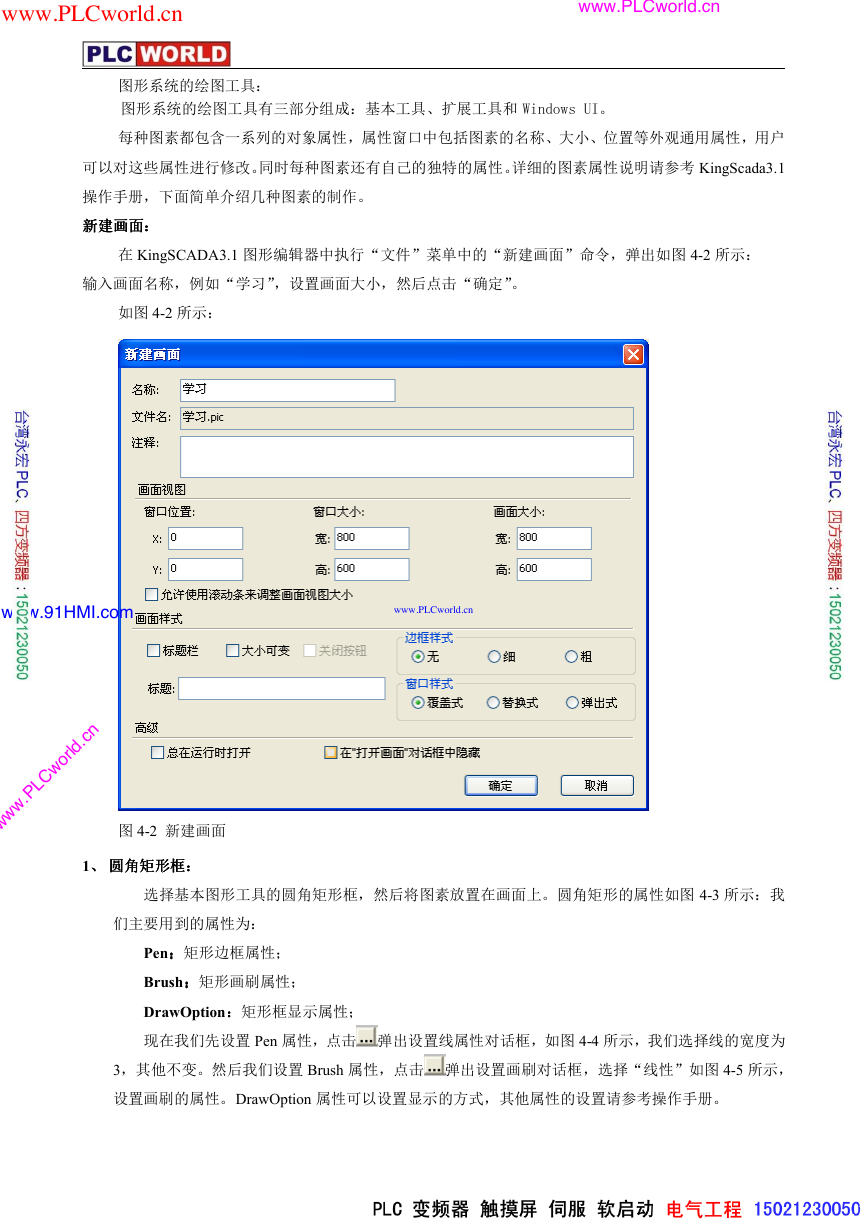The height and width of the screenshot is (1228, 868).
Task: Select the 细 border style radio button
Action: (494, 657)
